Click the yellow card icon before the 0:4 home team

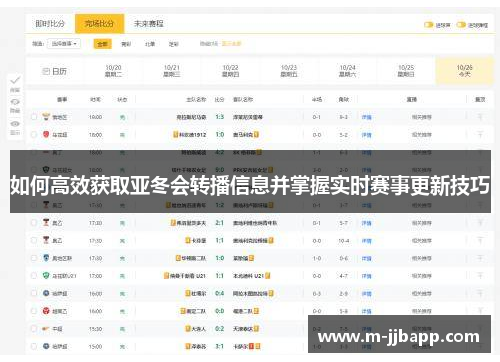(x=188, y=293)
